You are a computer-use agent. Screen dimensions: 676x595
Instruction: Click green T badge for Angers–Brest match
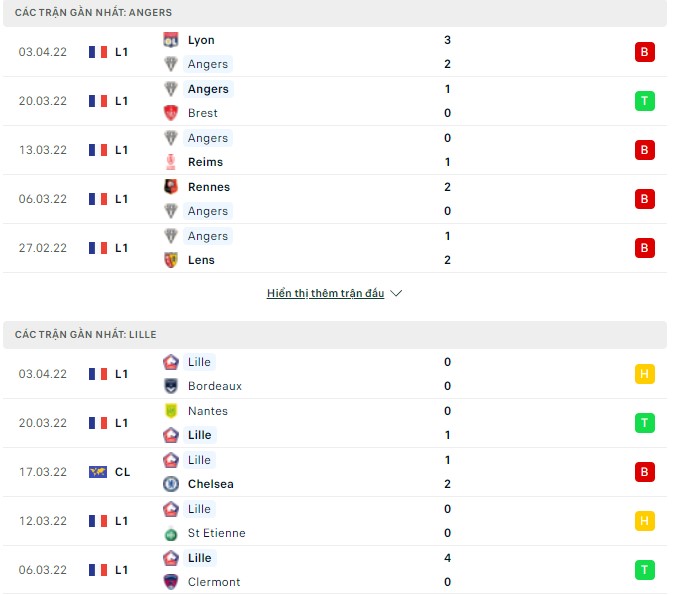(x=644, y=101)
